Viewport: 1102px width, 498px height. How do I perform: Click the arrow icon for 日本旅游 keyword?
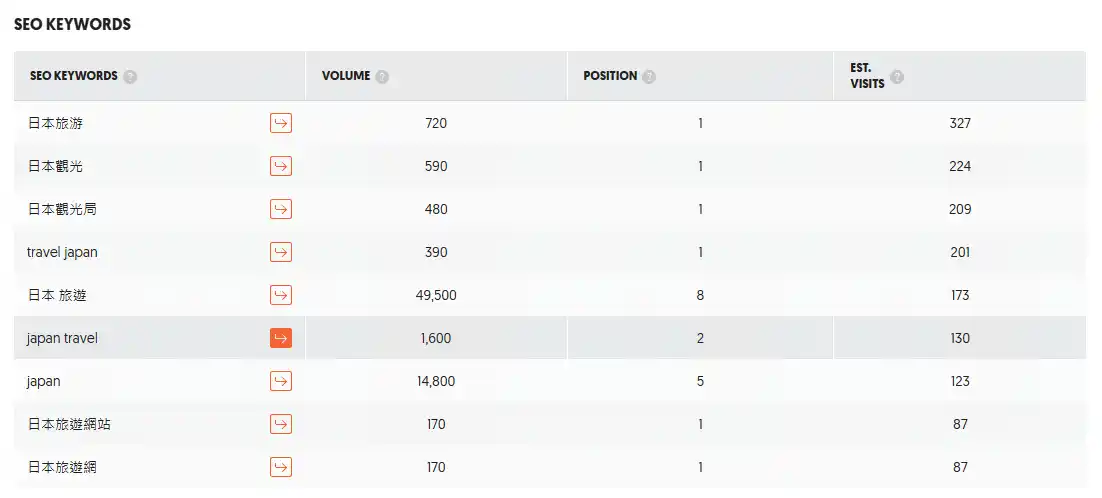[x=281, y=123]
